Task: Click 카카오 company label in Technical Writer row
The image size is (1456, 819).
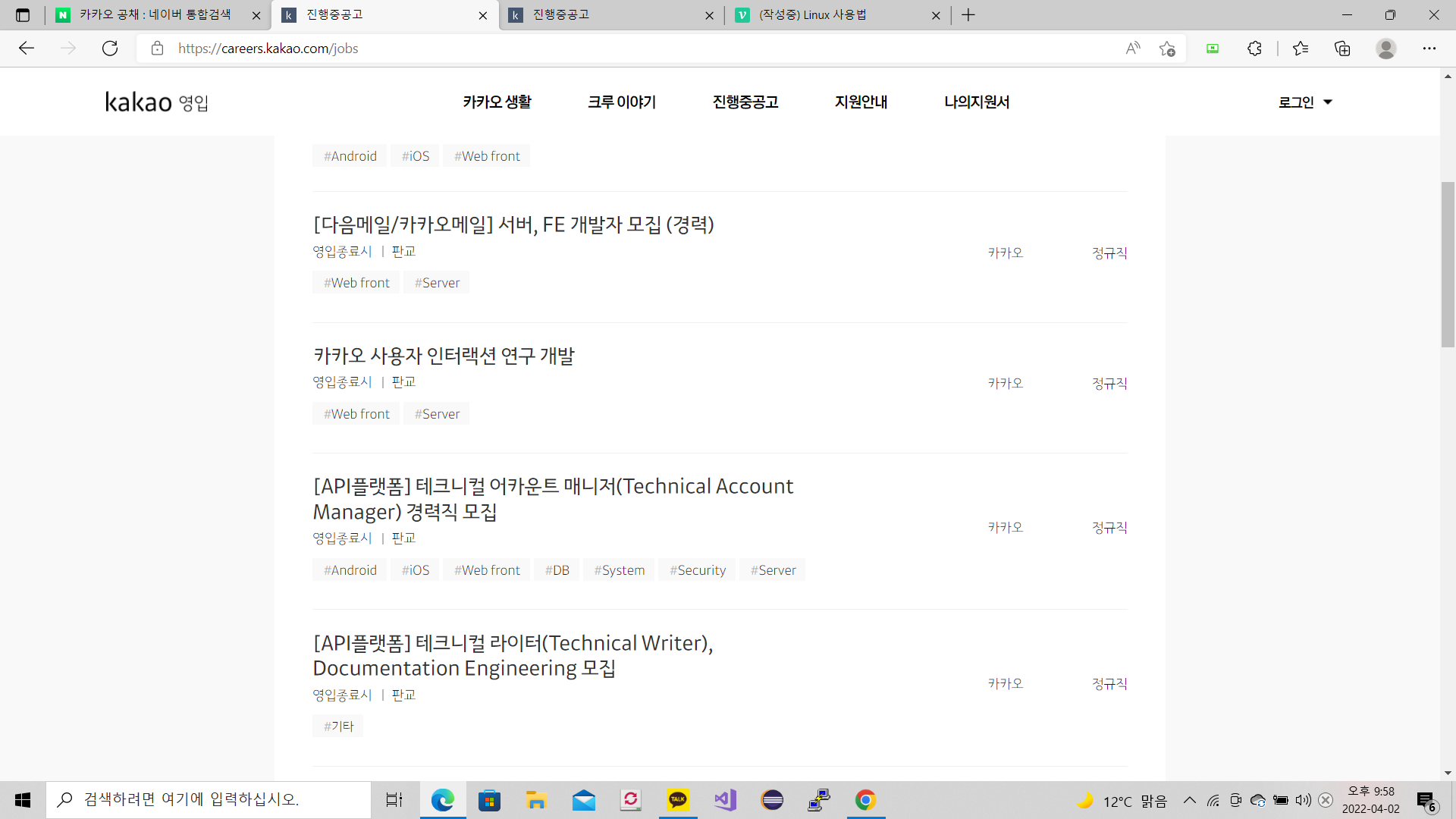Action: pyautogui.click(x=1006, y=684)
